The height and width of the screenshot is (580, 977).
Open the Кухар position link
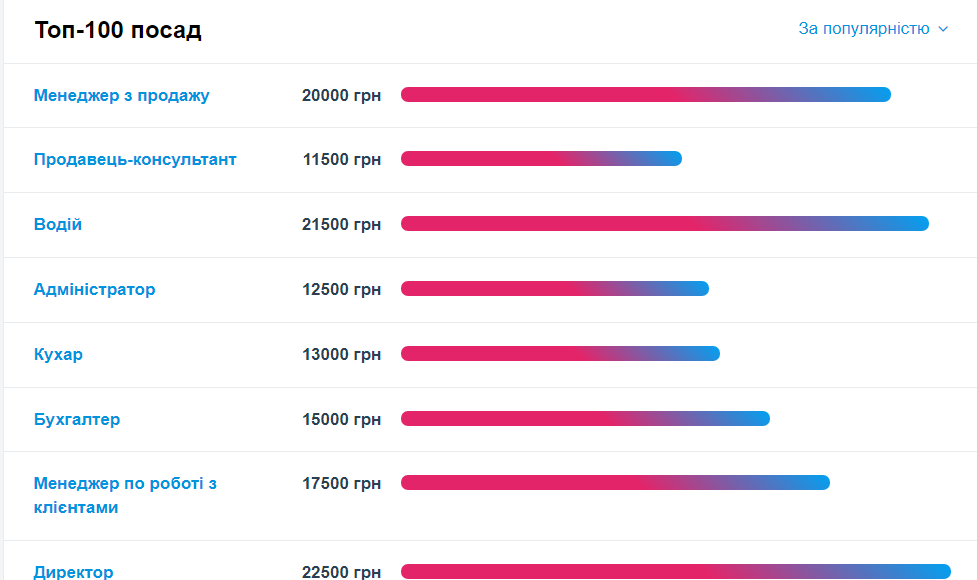point(58,354)
